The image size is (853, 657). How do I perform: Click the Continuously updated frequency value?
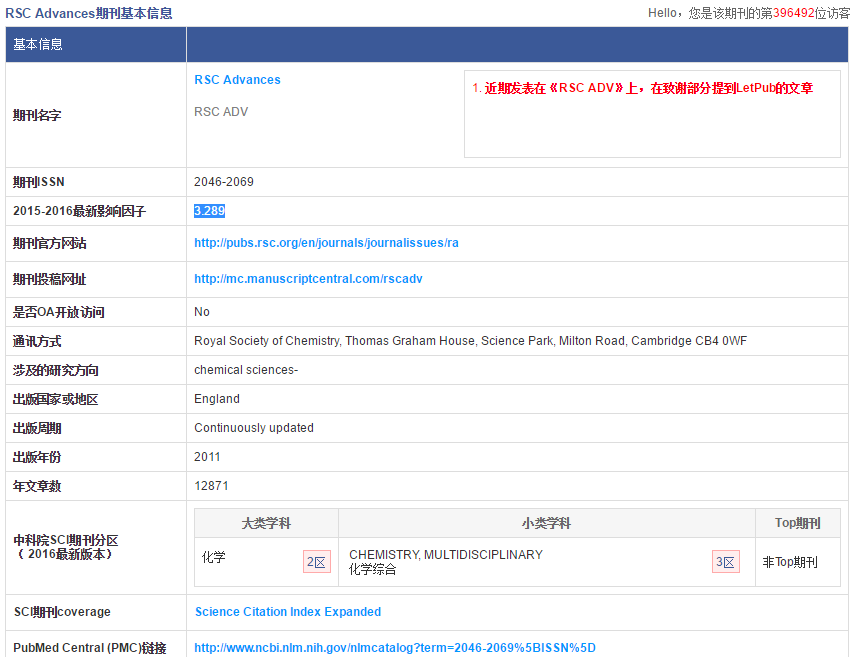pyautogui.click(x=254, y=428)
